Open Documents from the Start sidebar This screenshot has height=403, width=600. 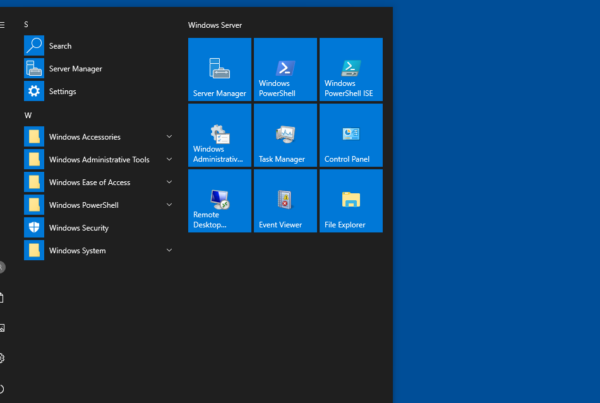2,297
